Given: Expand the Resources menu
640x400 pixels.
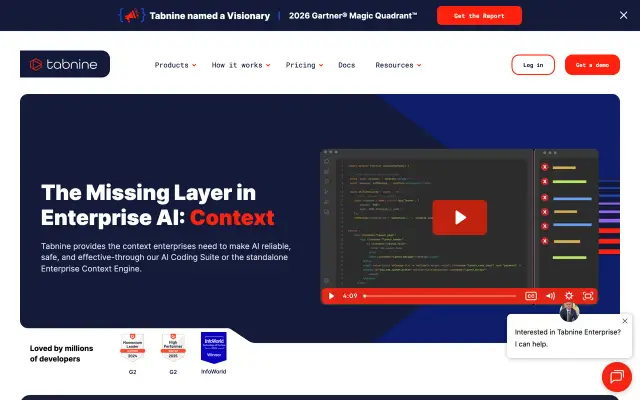Looking at the screenshot, I should pos(398,65).
